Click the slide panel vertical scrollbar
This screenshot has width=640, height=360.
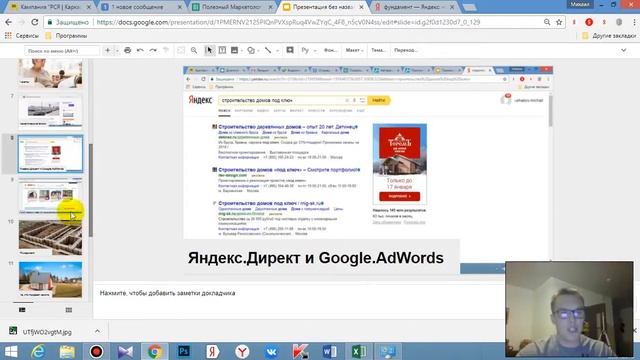pos(90,190)
